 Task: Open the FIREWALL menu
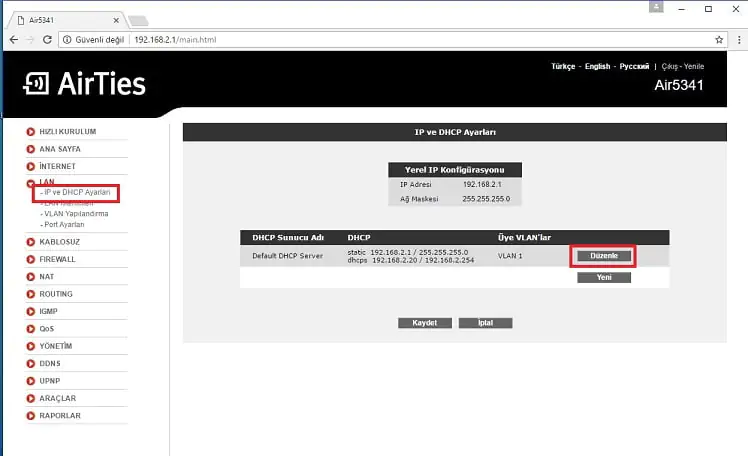tap(57, 259)
